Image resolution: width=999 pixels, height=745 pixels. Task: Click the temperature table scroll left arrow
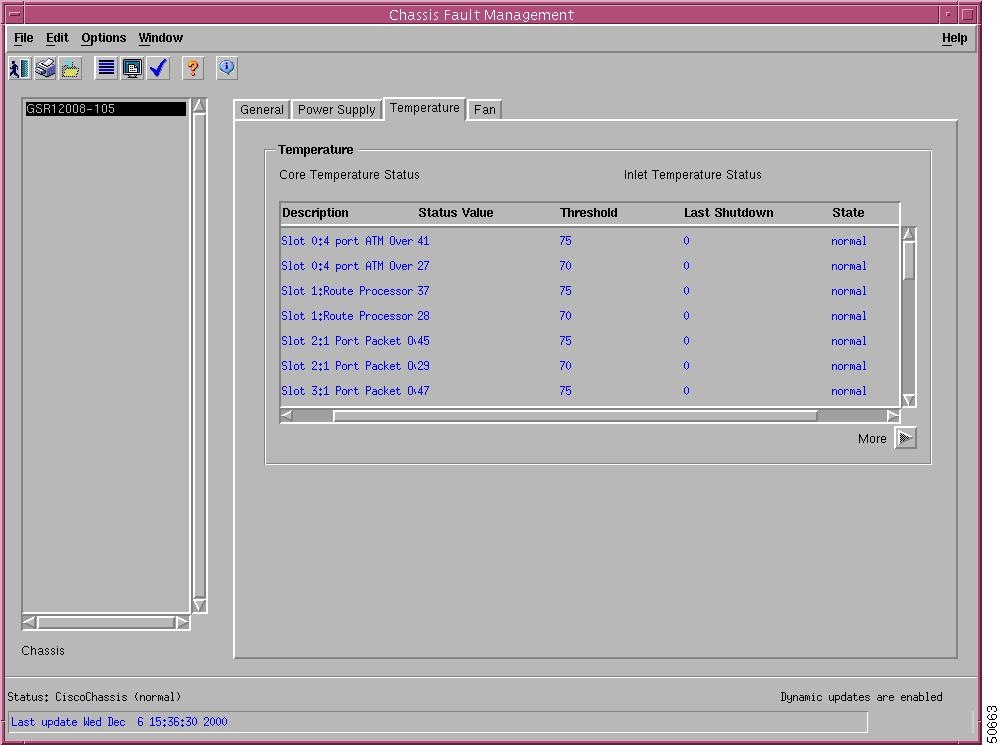(x=287, y=416)
